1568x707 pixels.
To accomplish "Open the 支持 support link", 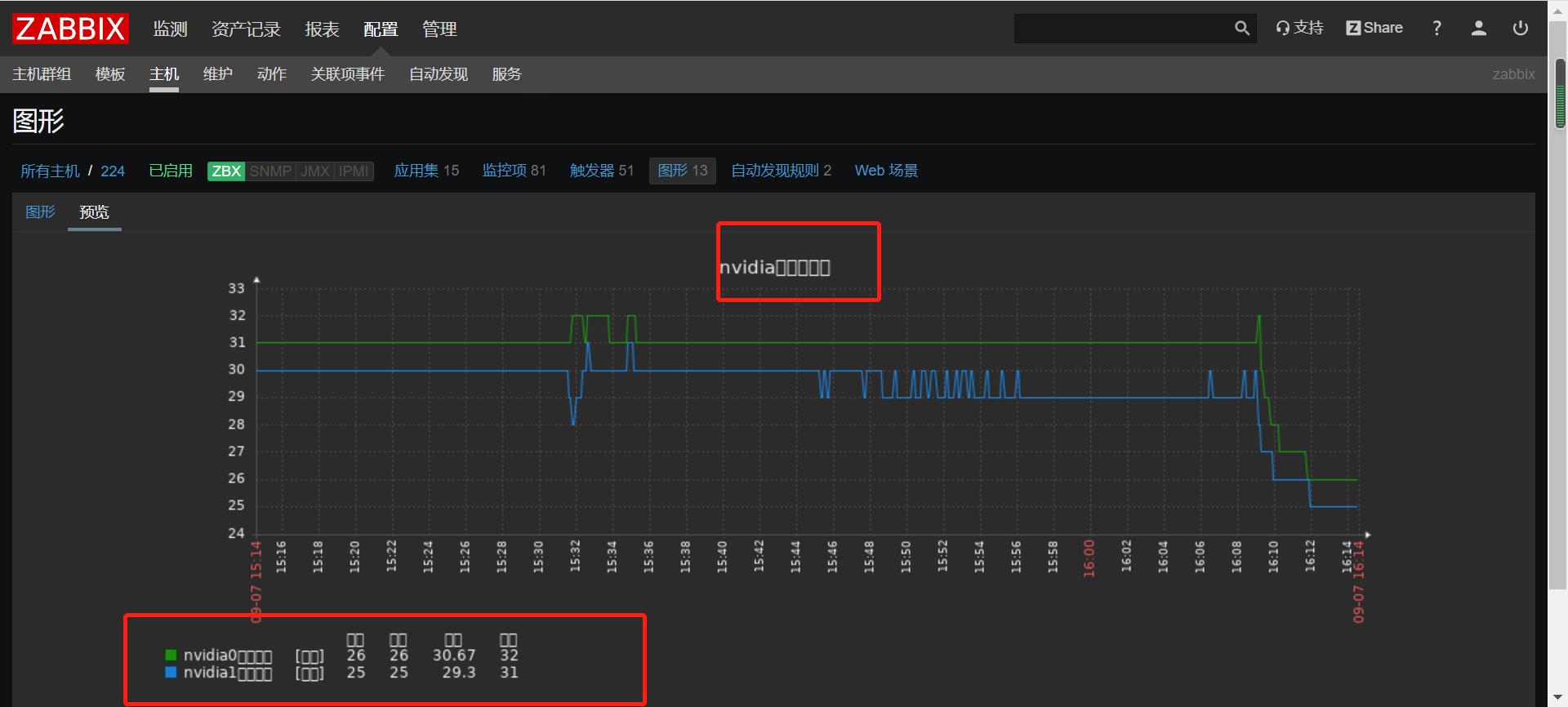I will coord(1299,29).
